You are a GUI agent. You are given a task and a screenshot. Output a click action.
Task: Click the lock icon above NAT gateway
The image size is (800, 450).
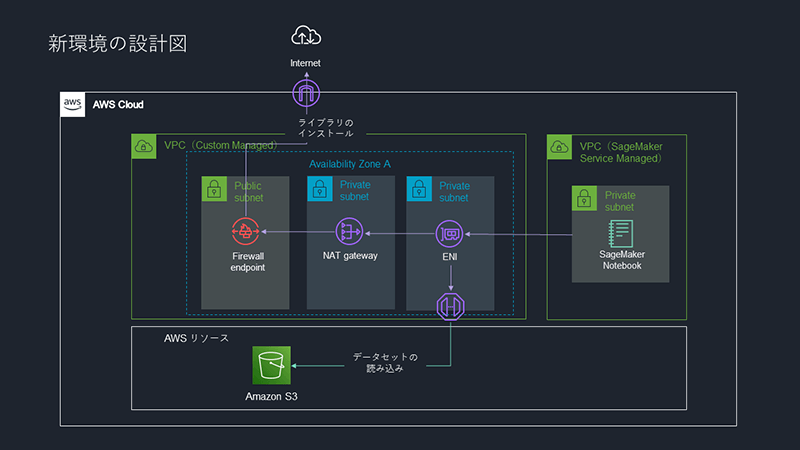[x=320, y=189]
